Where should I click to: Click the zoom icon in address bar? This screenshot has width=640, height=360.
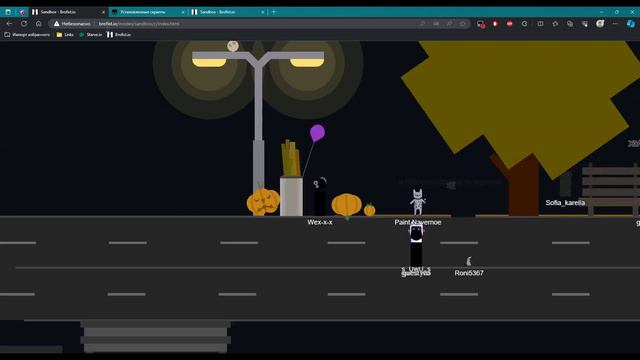[422, 24]
